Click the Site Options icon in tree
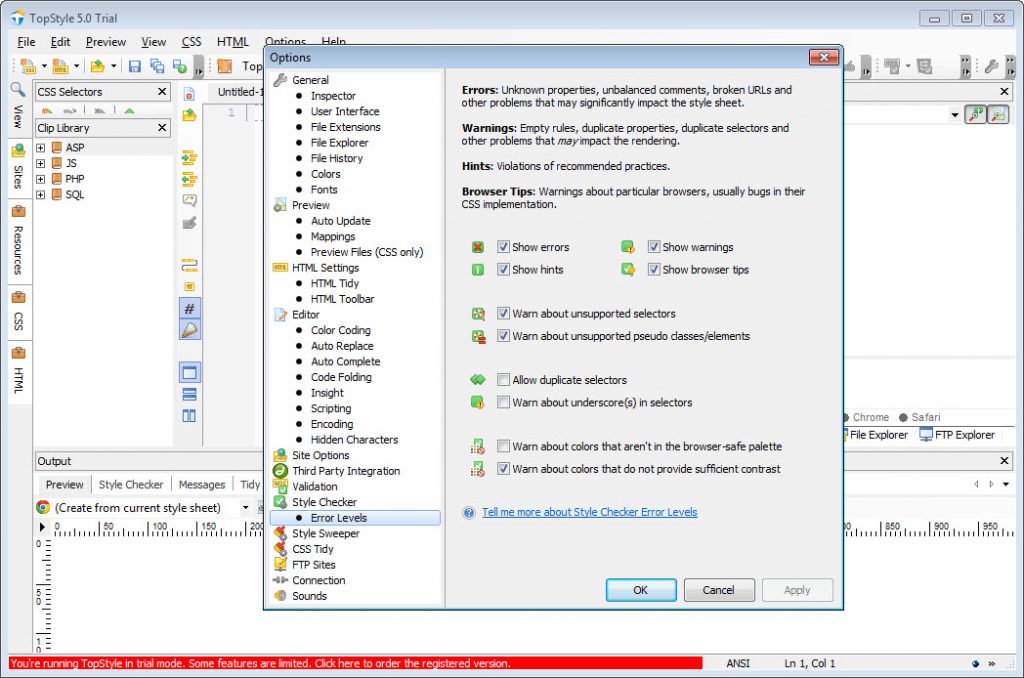 point(280,455)
